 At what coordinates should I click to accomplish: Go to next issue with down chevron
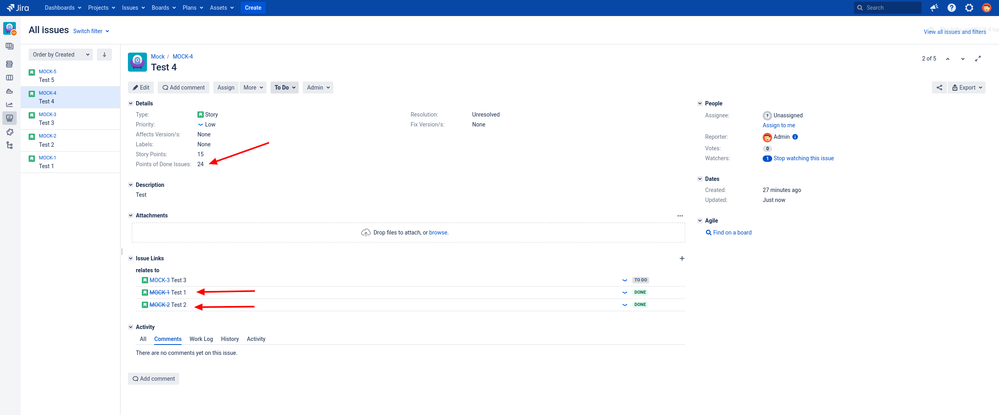[963, 59]
